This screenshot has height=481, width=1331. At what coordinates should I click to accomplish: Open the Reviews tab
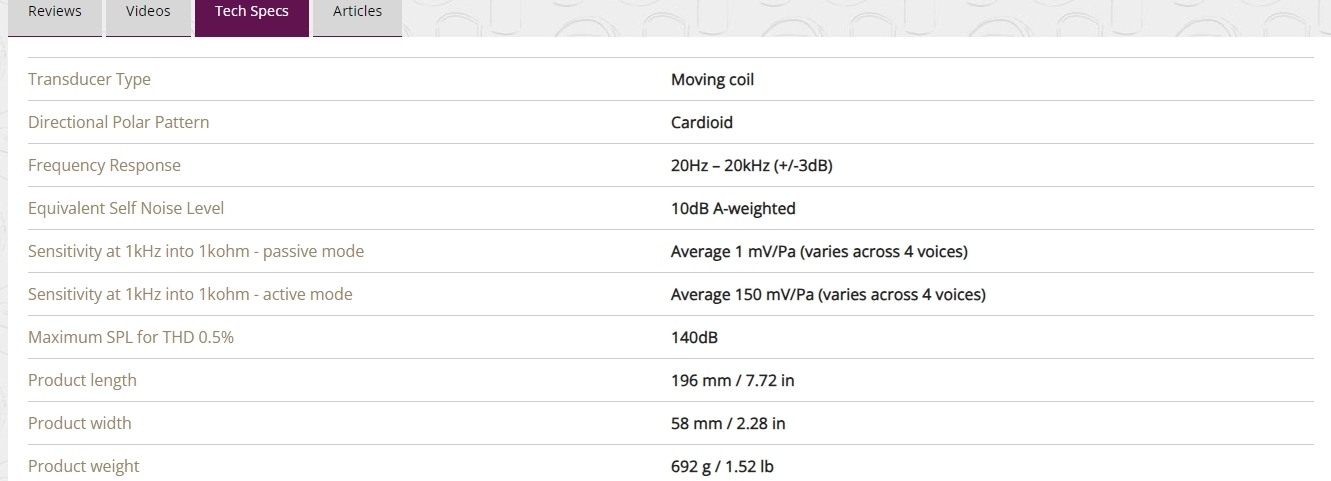[x=54, y=12]
